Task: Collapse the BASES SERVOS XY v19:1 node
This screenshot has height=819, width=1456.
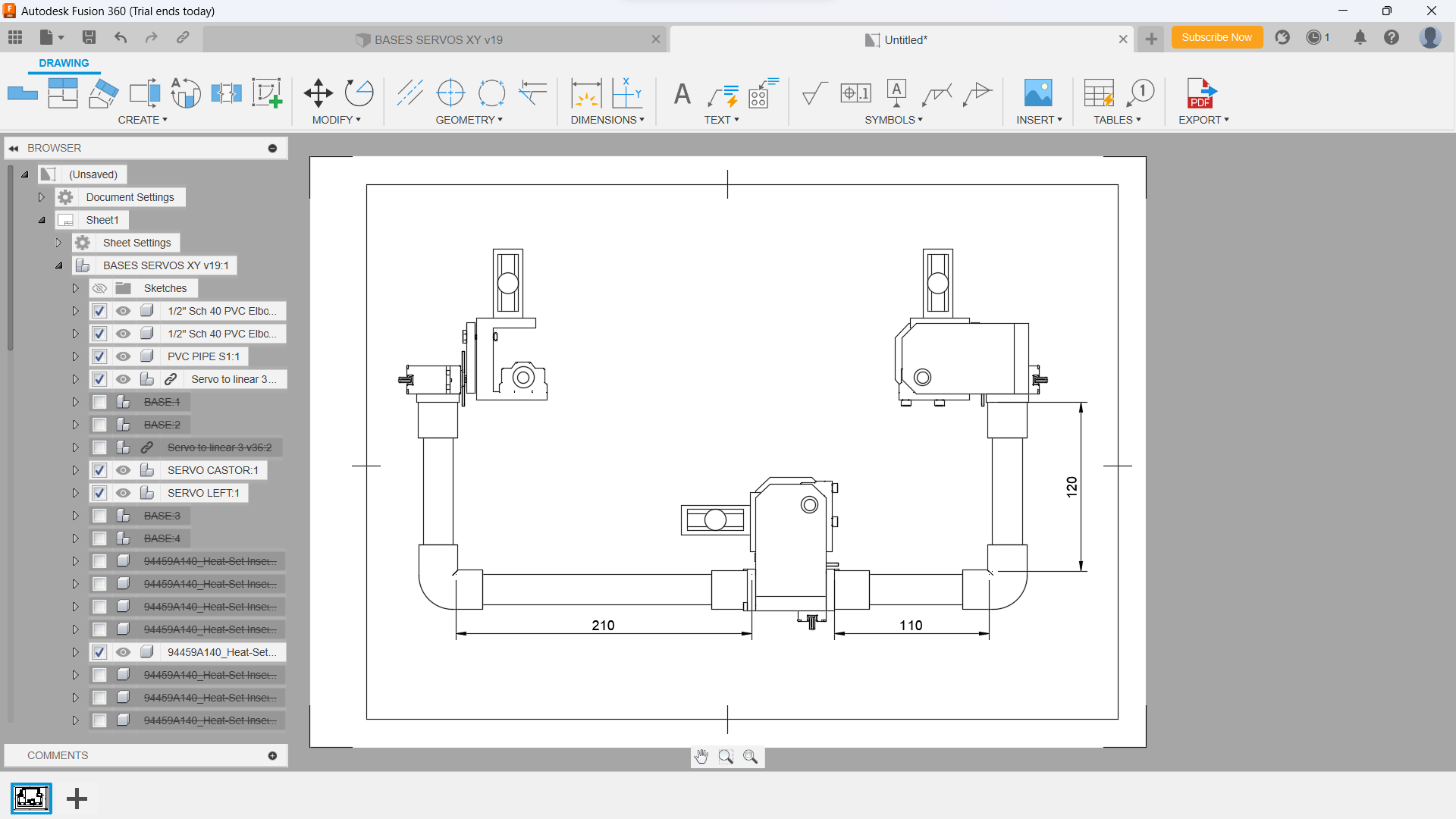Action: click(x=59, y=265)
